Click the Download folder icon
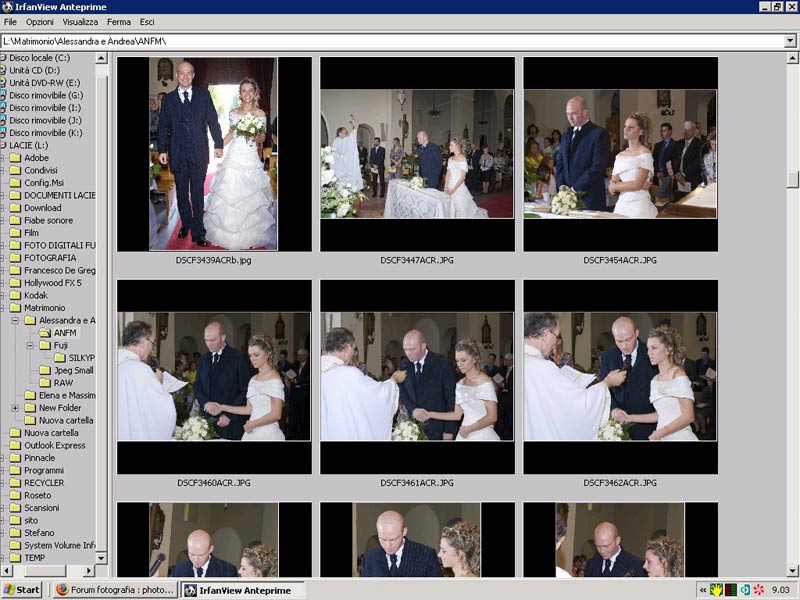800x600 pixels. click(x=15, y=208)
